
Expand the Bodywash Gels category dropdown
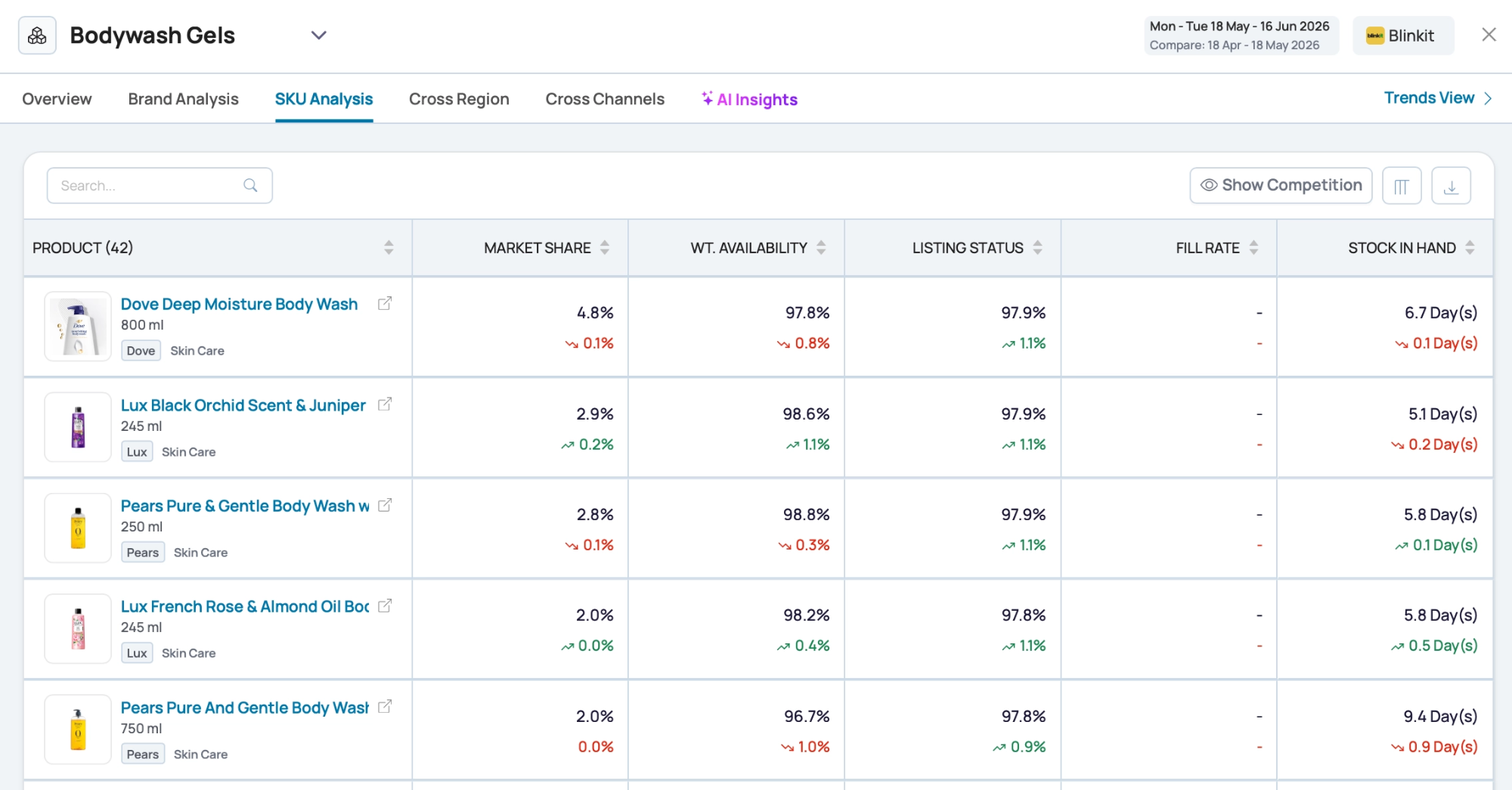click(x=319, y=36)
